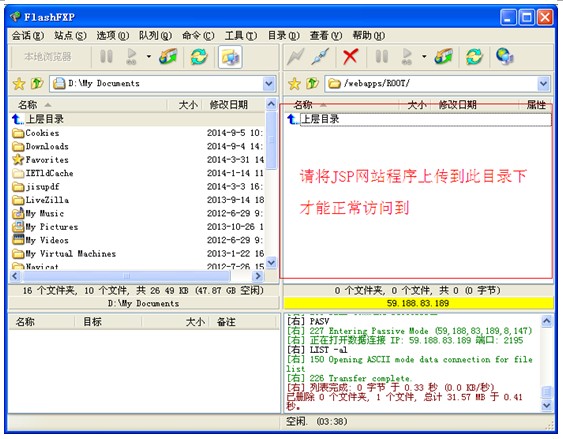This screenshot has width=563, height=439.
Task: Select the My Virtual Machines folder
Action: (x=137, y=253)
